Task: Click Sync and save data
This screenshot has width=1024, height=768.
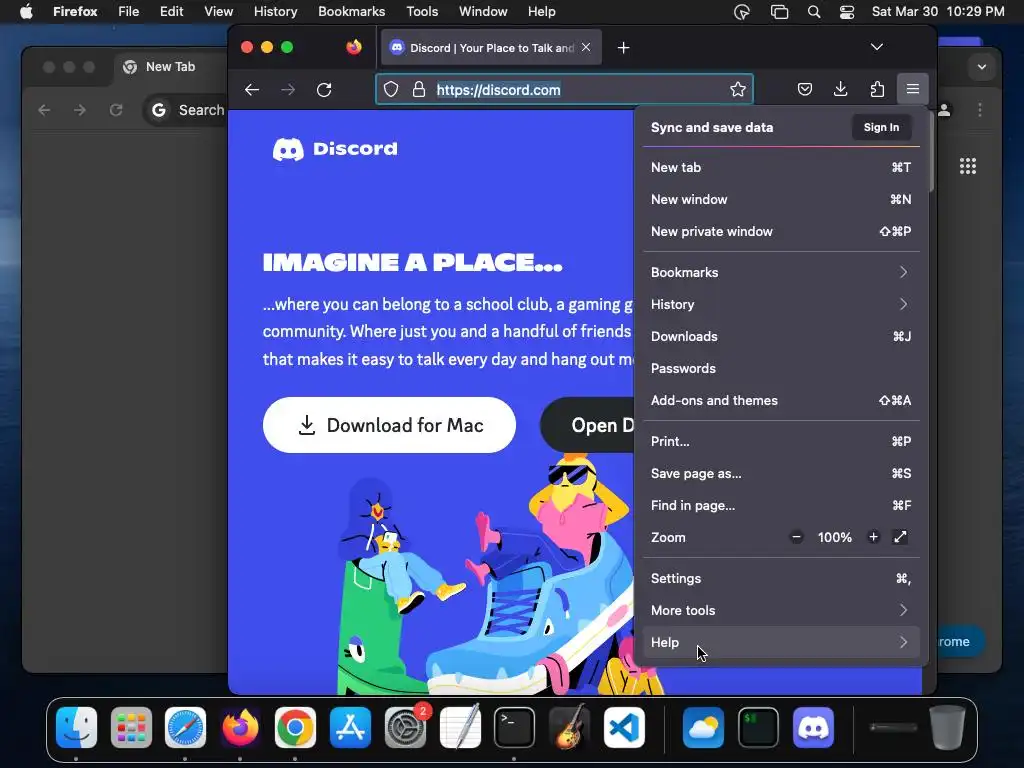Action: tap(712, 127)
